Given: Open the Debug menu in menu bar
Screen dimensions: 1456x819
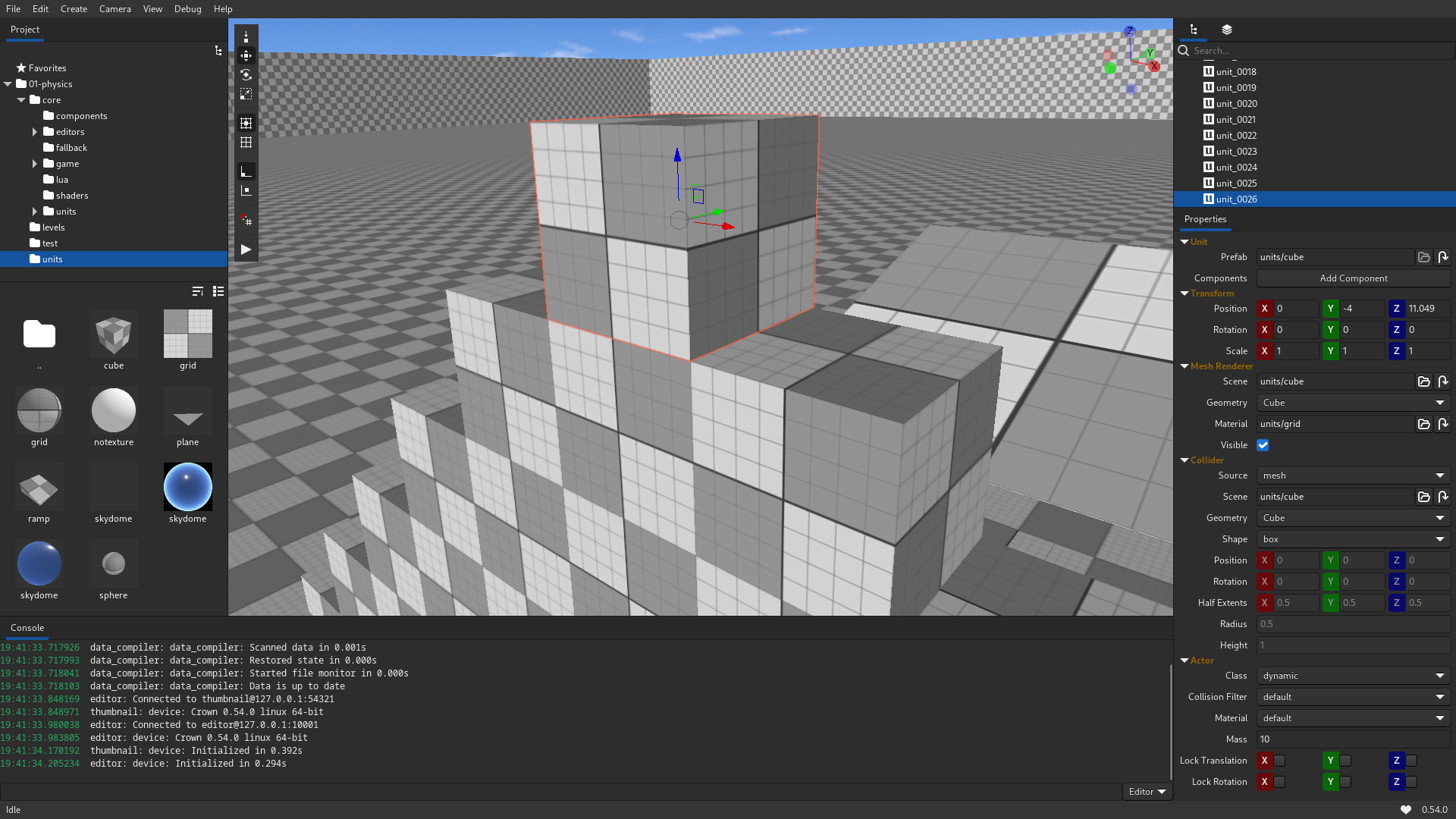Looking at the screenshot, I should tap(187, 8).
